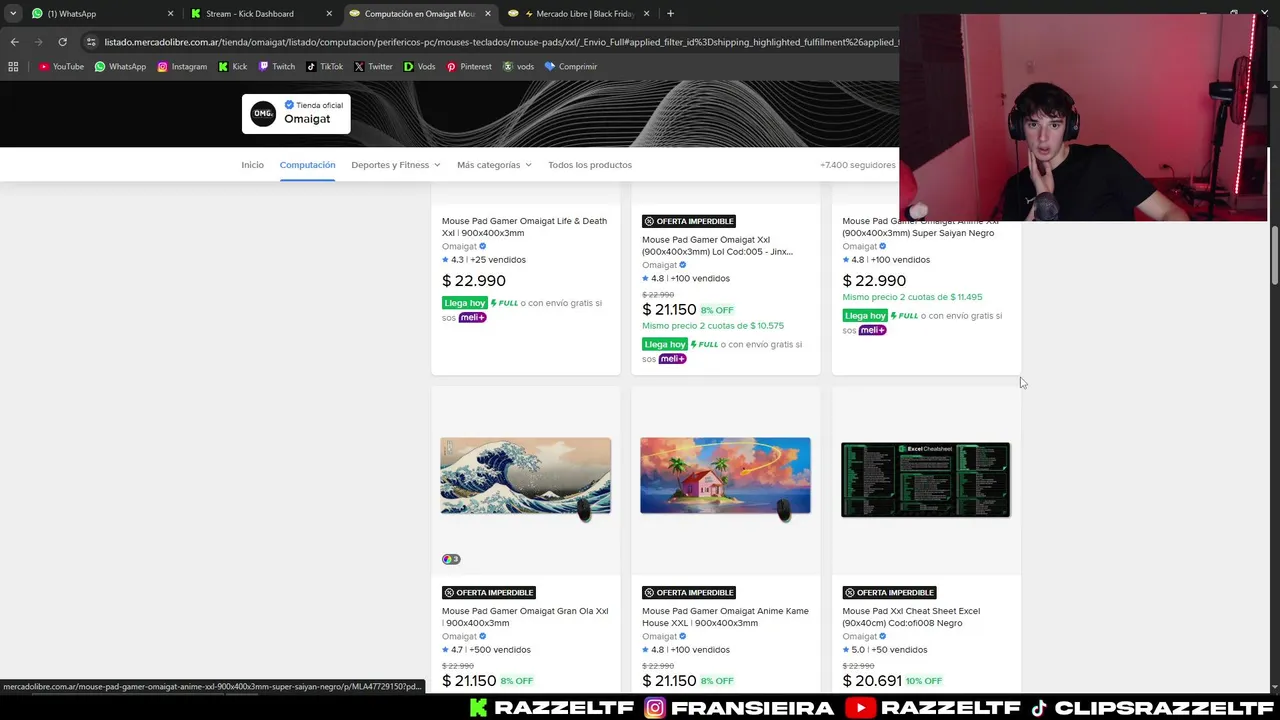Image resolution: width=1280 pixels, height=720 pixels.
Task: Open Twitter bookmark
Action: (373, 67)
